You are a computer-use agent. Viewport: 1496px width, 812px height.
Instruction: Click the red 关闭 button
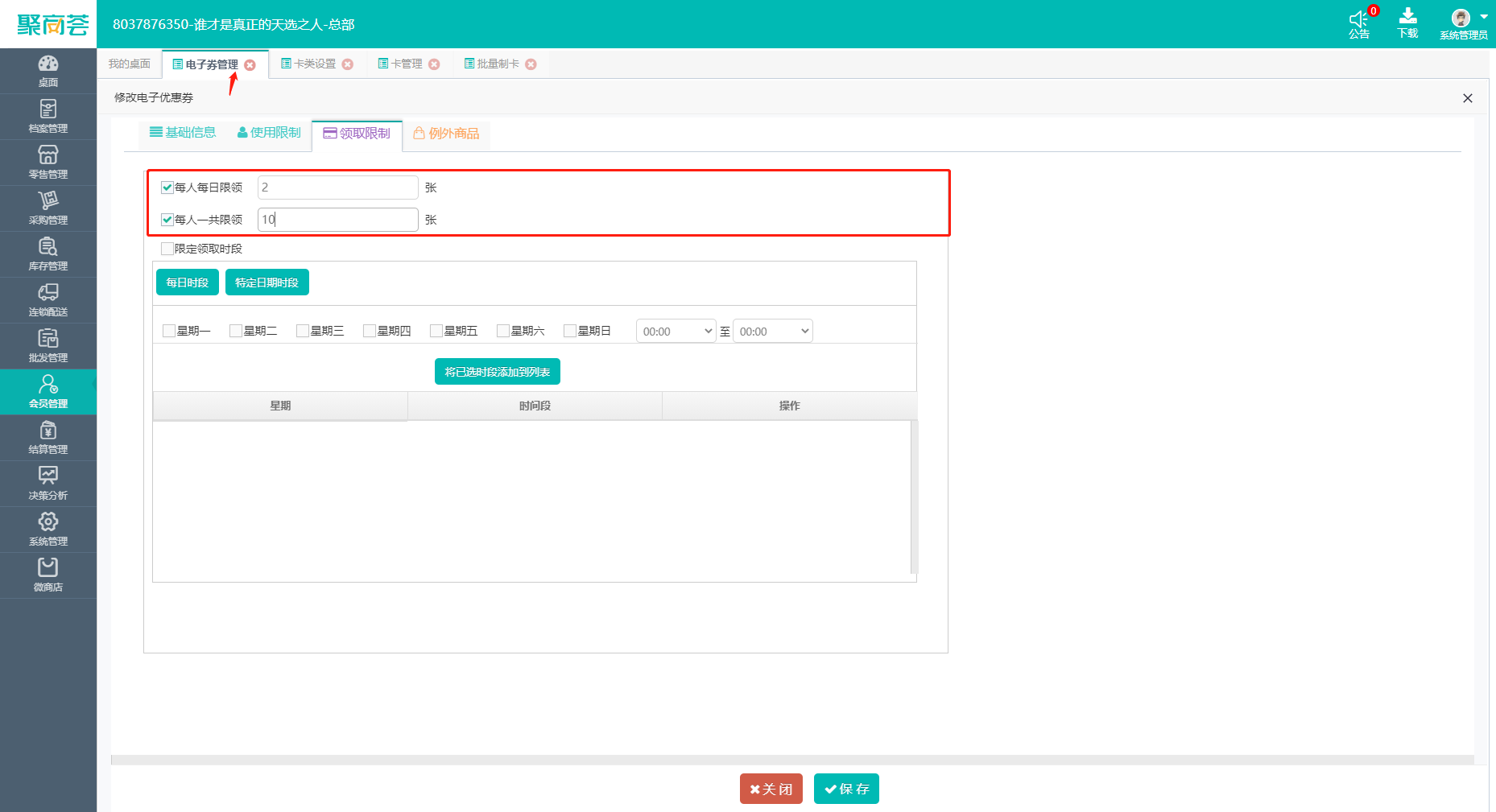[771, 789]
